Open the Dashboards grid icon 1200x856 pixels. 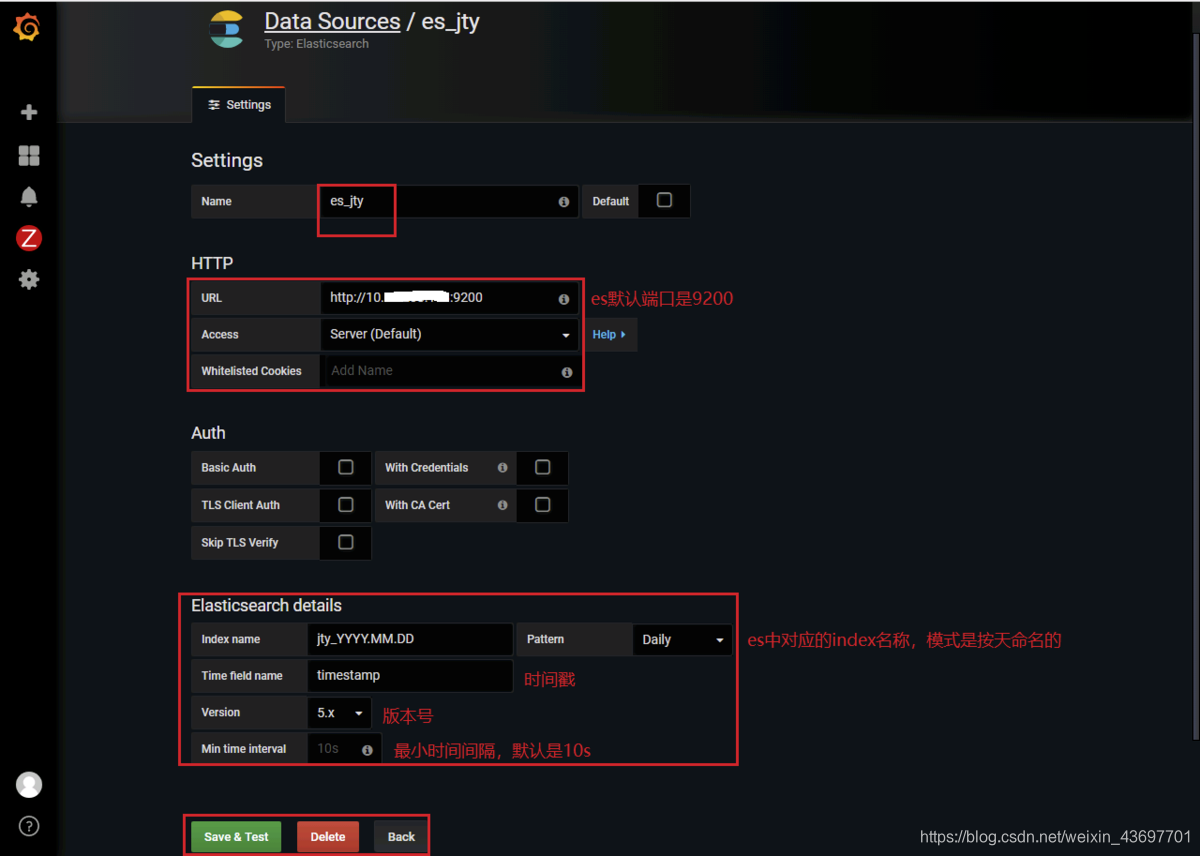pos(29,155)
